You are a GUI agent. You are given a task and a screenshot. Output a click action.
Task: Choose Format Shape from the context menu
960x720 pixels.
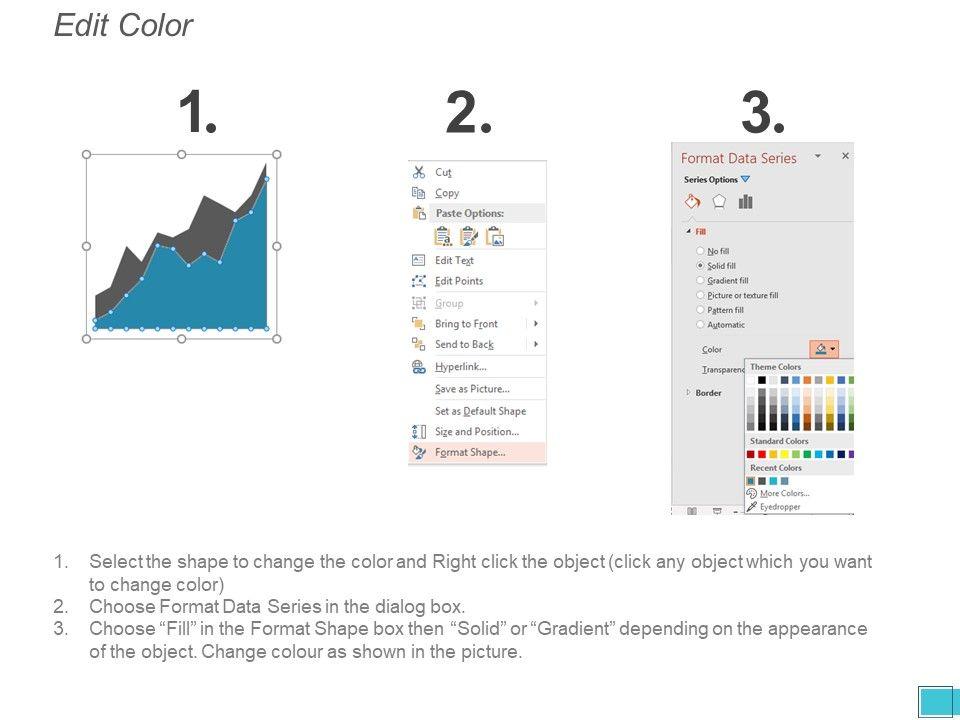click(x=470, y=452)
